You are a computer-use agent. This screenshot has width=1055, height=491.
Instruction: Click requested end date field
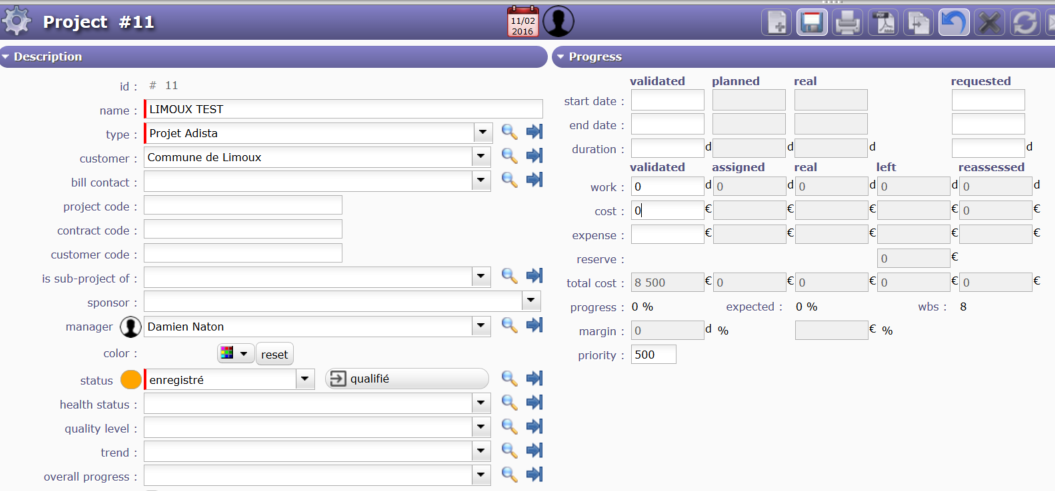point(988,124)
